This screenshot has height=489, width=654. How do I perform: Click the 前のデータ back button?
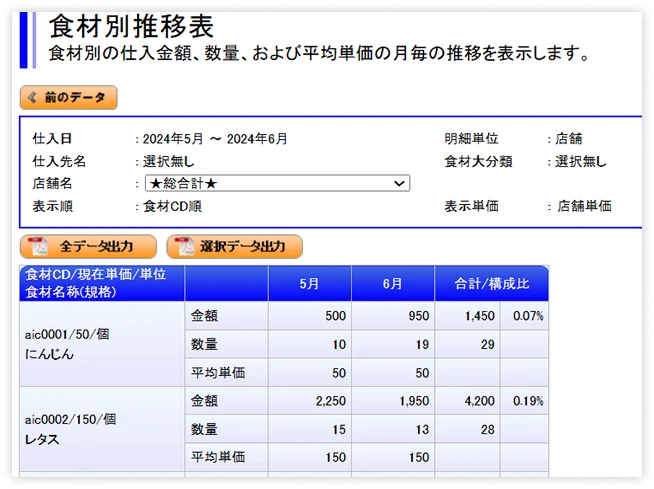point(68,98)
